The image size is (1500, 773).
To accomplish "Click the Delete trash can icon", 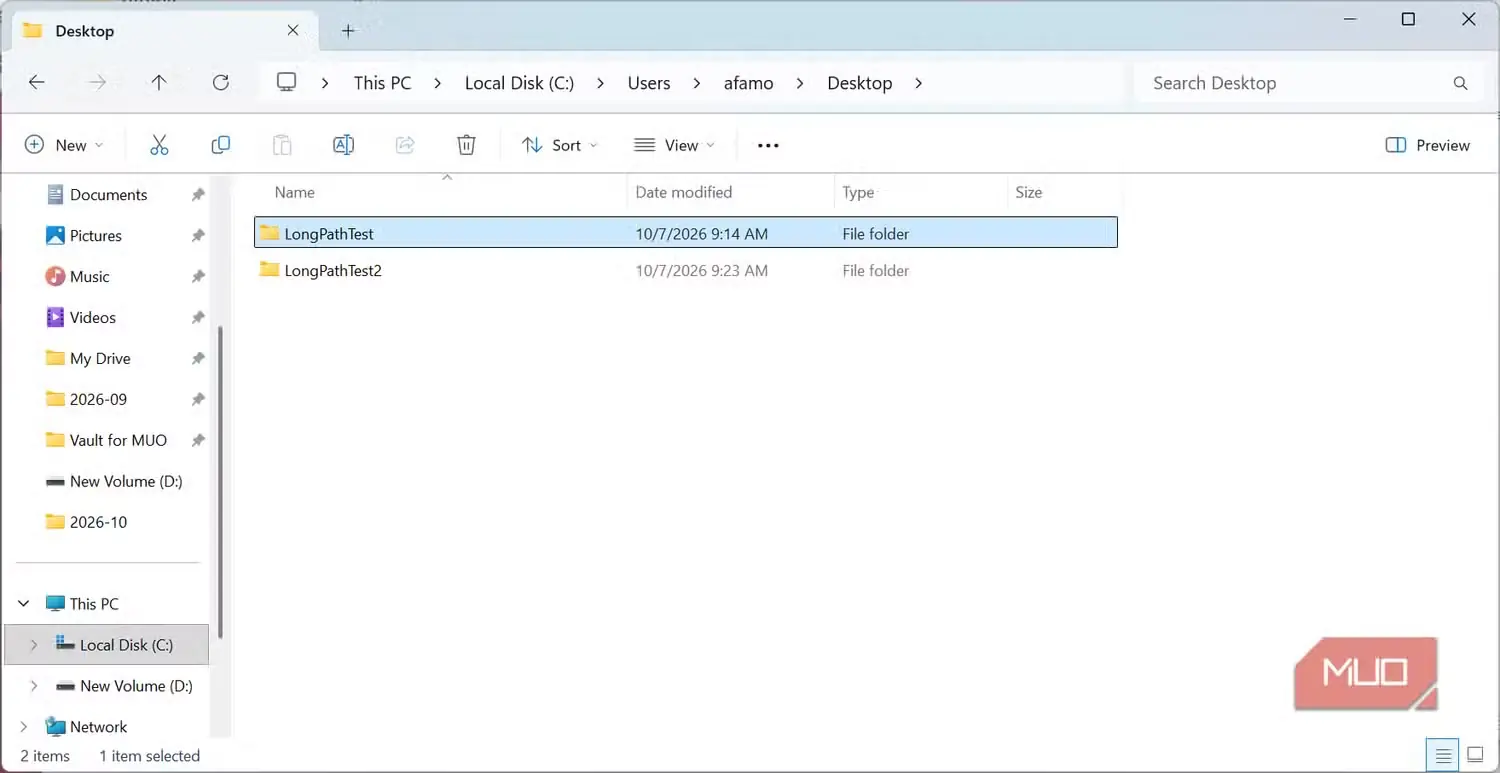I will click(466, 145).
